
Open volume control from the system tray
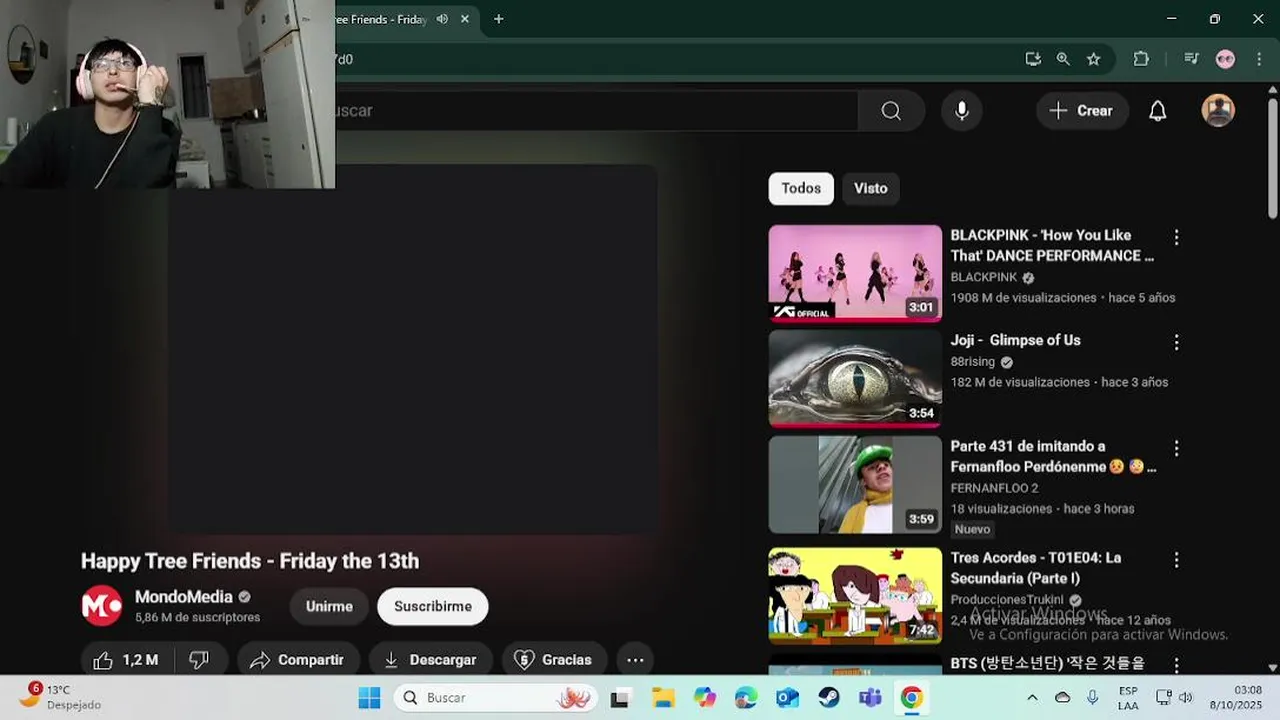click(x=1186, y=698)
